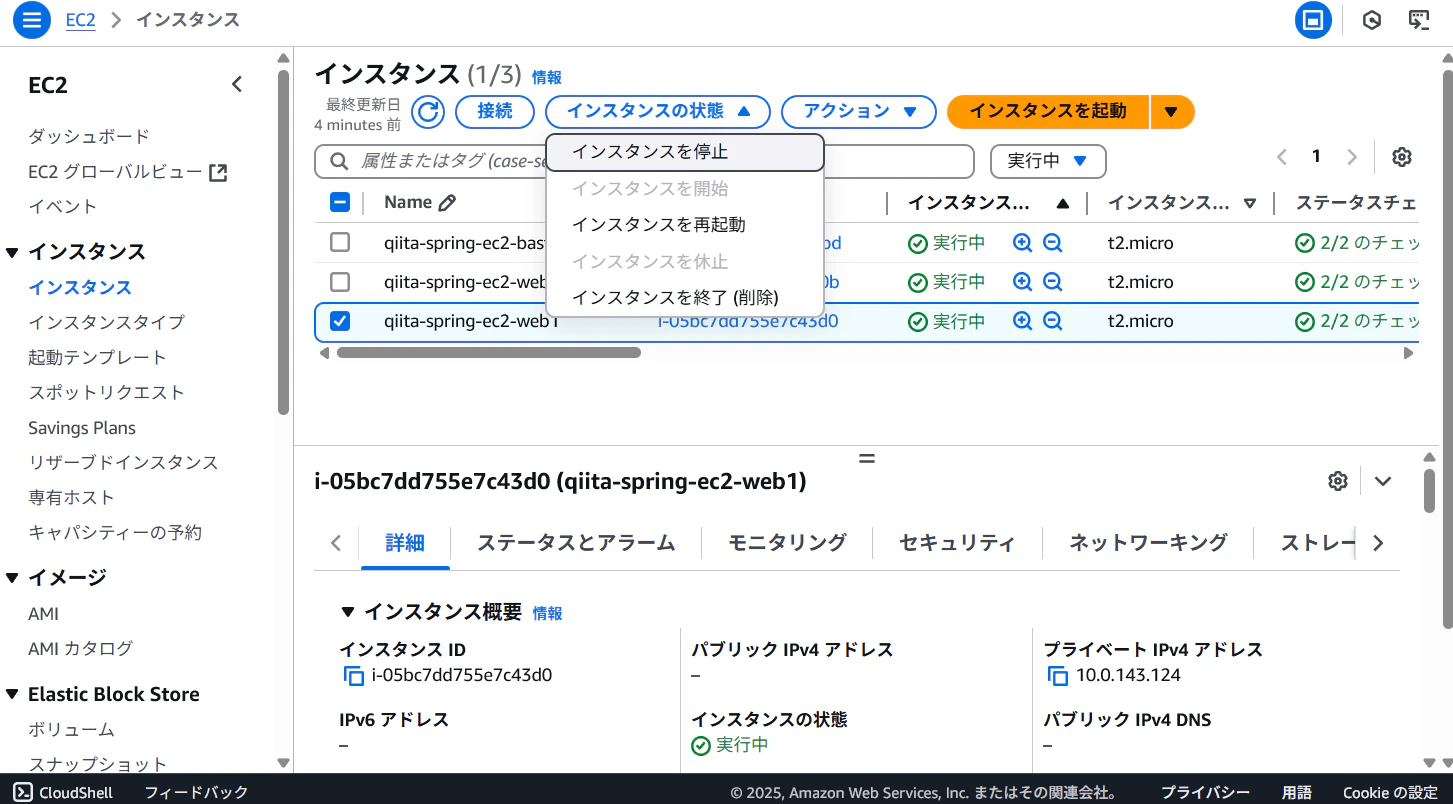This screenshot has height=804, width=1453.
Task: Collapse the インスタンスの状態 dropdown
Action: coord(657,112)
